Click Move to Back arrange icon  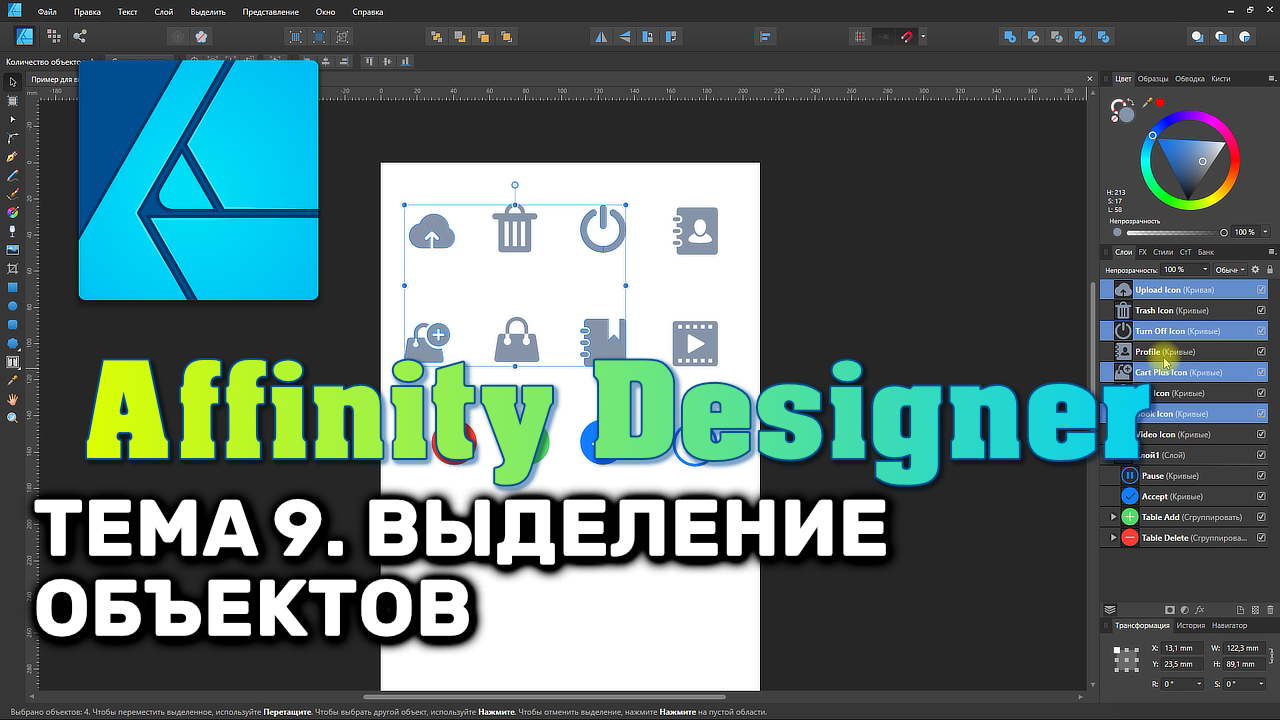[436, 37]
